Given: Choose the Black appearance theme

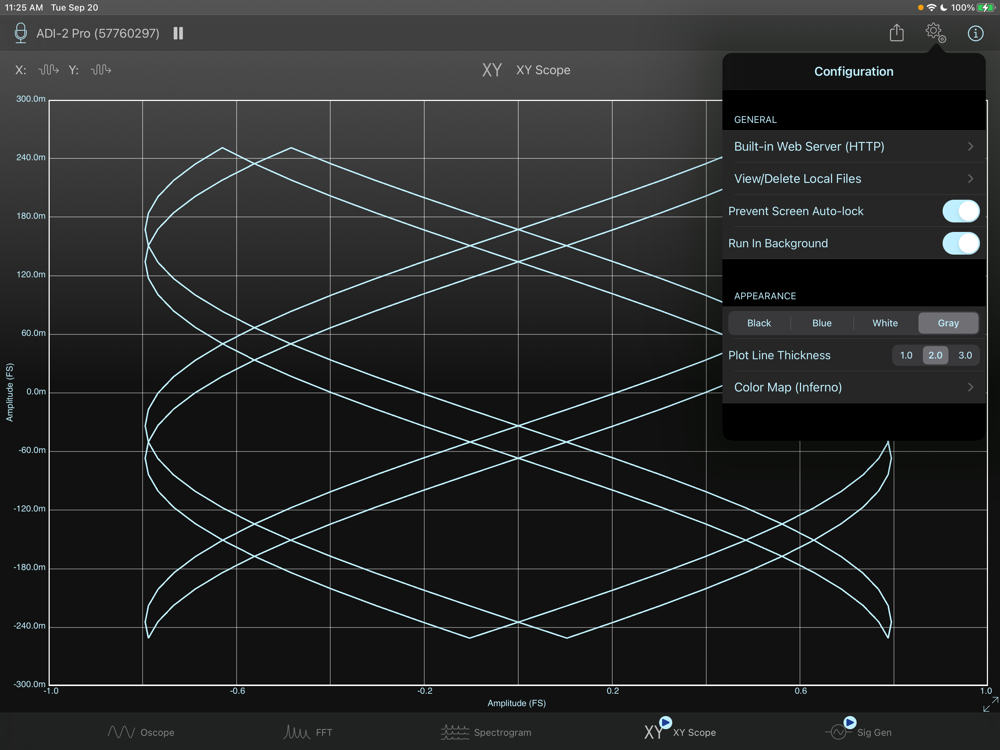Looking at the screenshot, I should tap(759, 323).
